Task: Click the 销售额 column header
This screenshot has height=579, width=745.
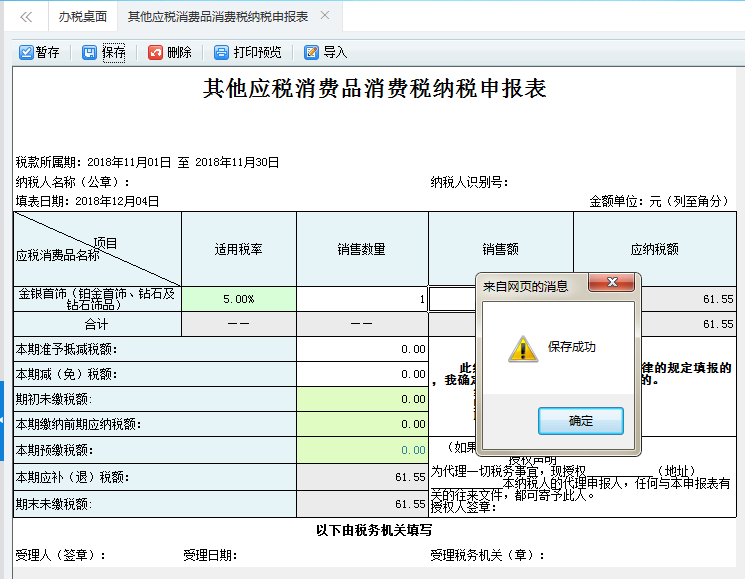Action: click(x=500, y=249)
